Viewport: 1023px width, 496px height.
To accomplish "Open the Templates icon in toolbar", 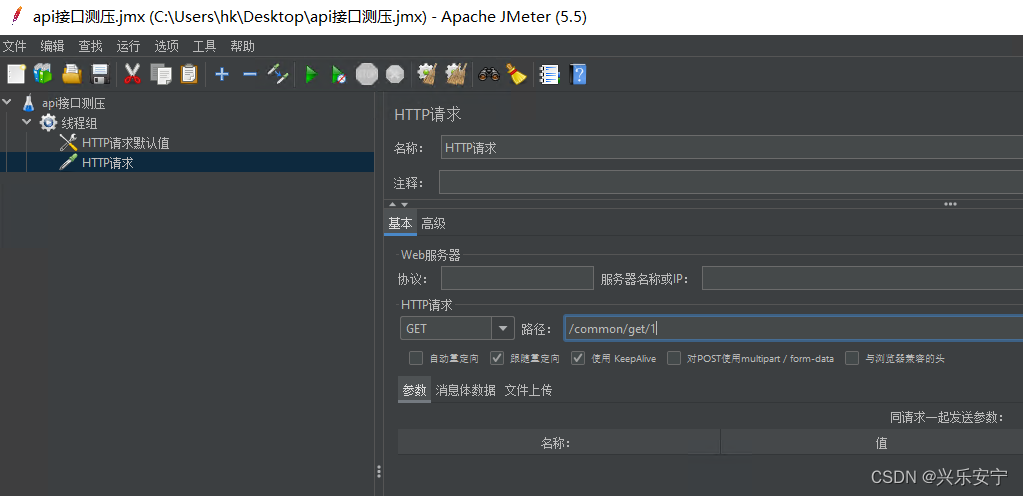I will coord(43,74).
